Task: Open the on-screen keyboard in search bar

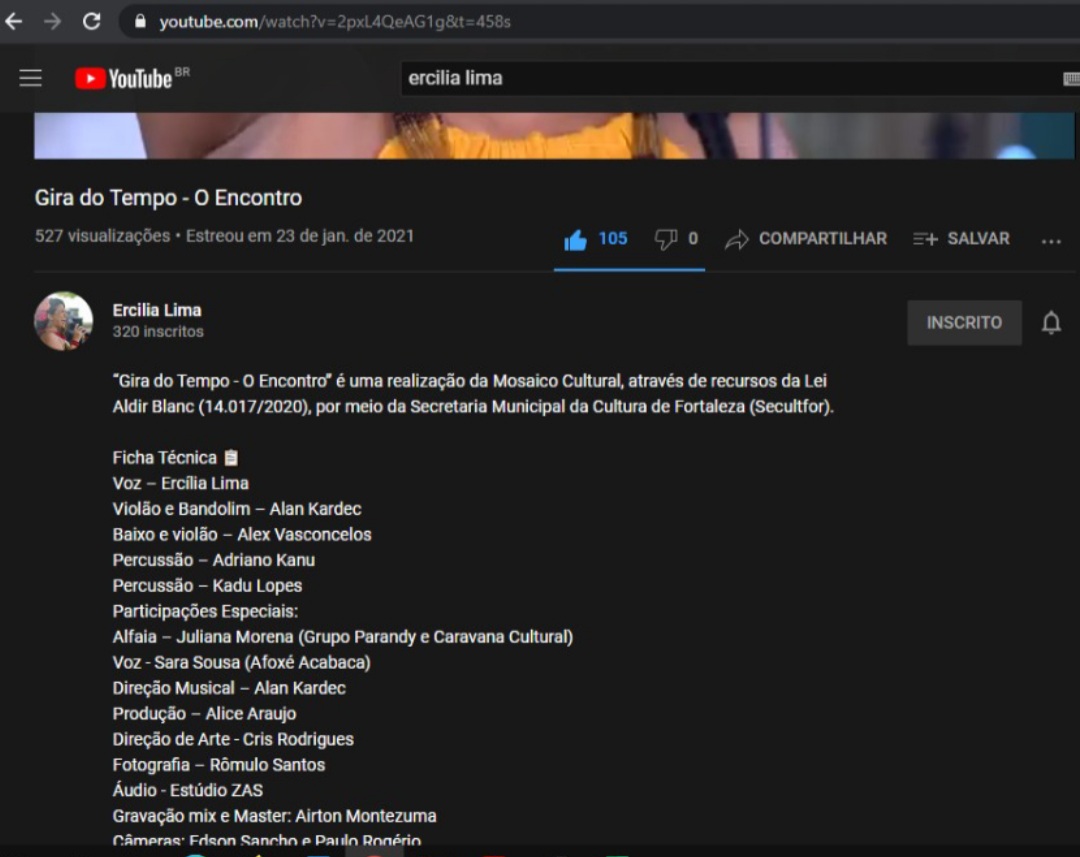Action: (1070, 79)
